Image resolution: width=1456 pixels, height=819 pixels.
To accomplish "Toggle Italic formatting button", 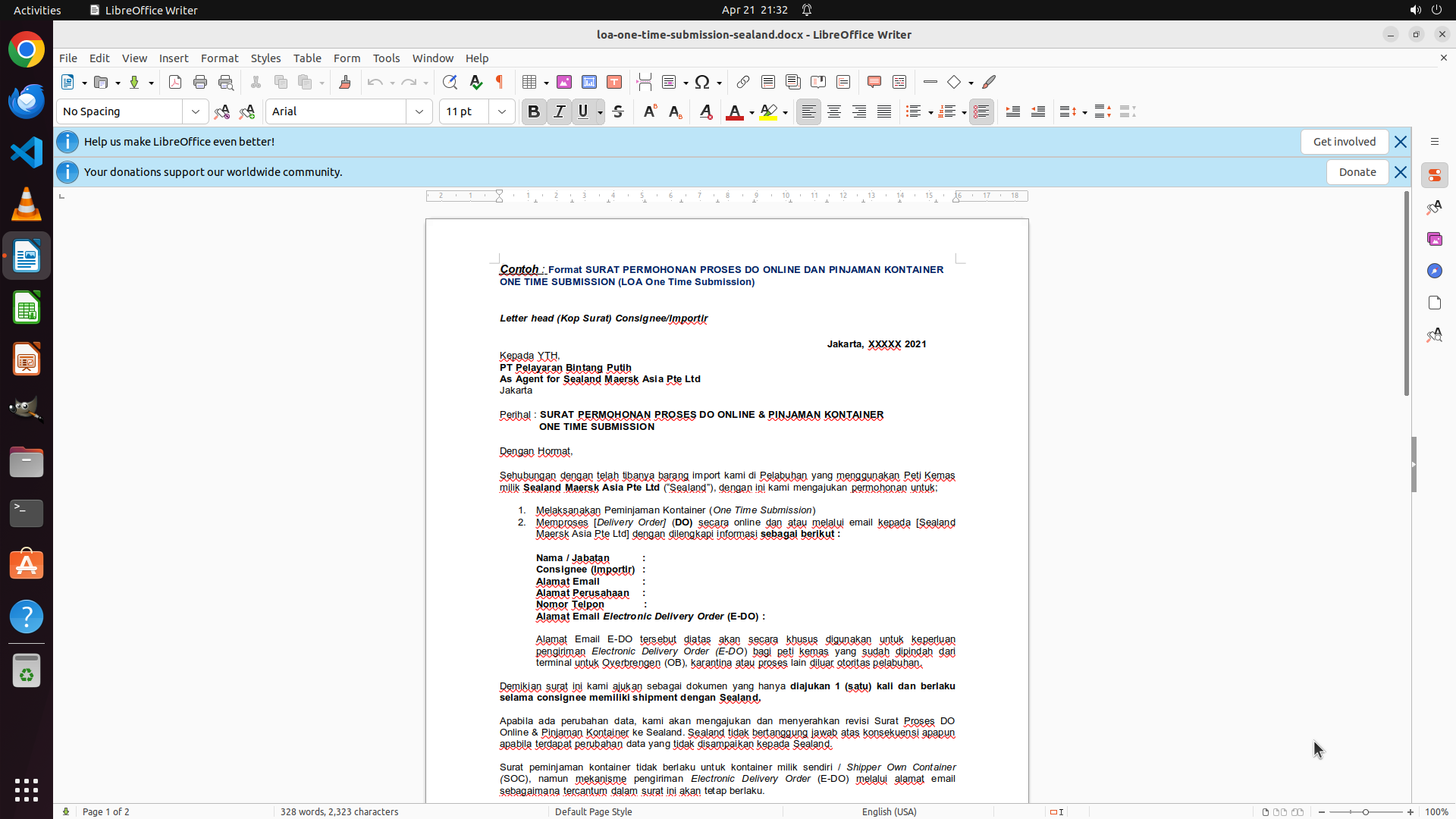I will click(559, 111).
